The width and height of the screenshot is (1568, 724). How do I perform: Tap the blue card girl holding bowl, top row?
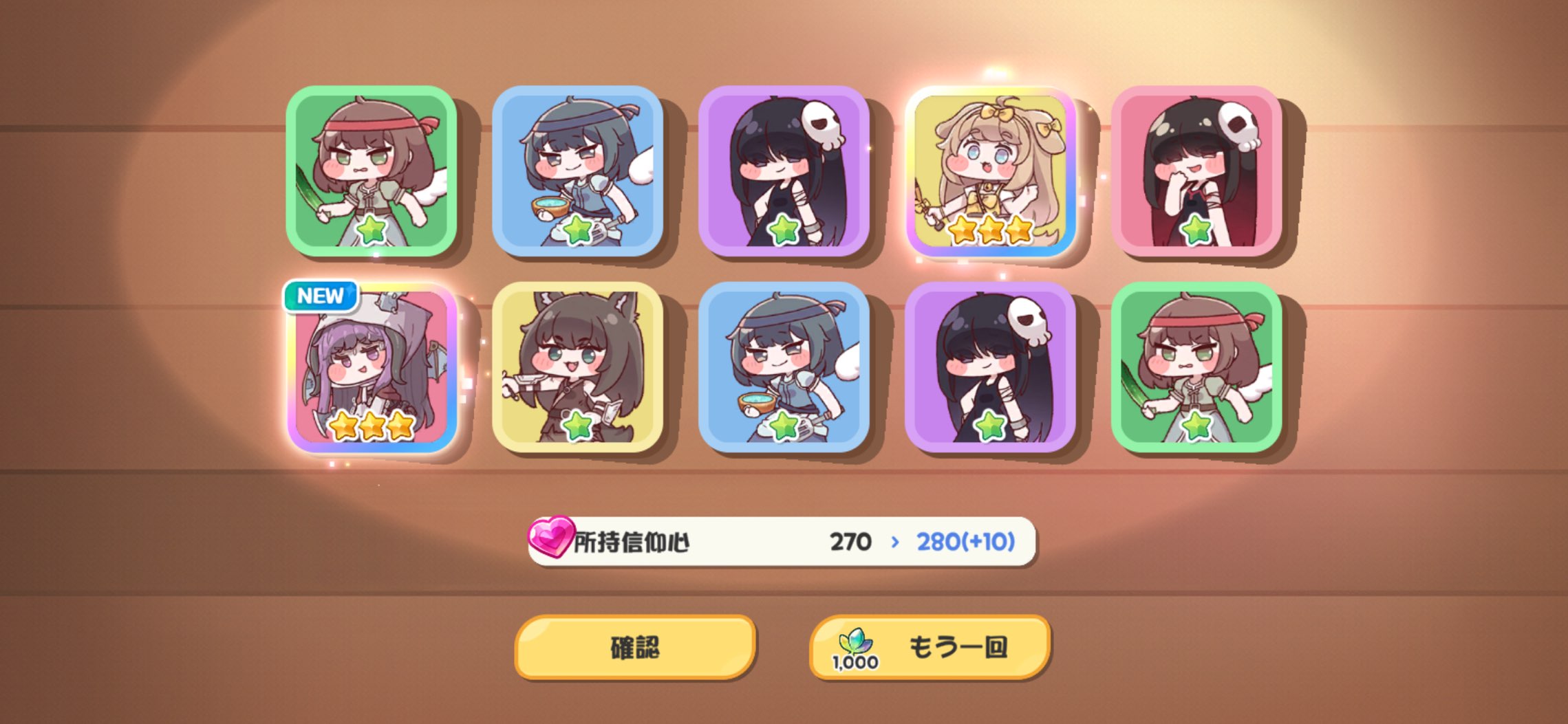click(578, 171)
